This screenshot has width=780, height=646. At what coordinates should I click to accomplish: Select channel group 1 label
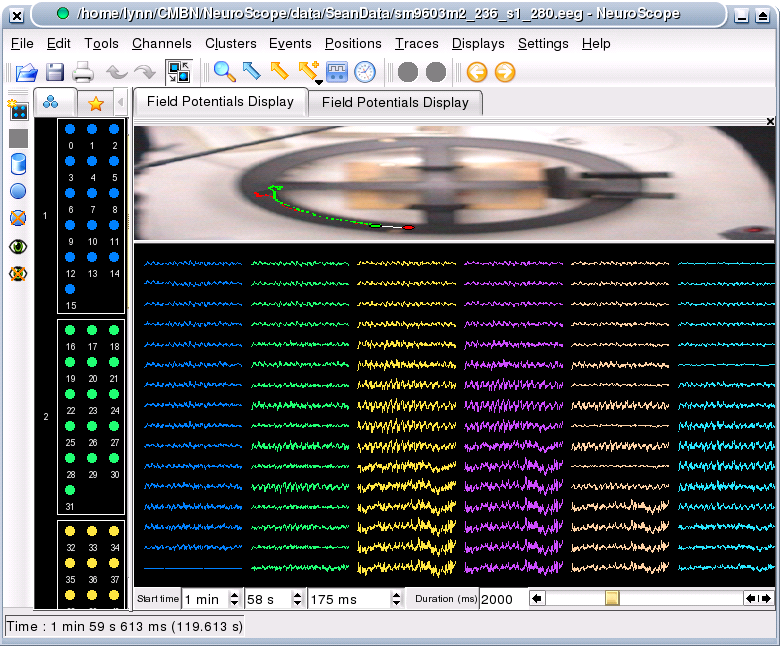pos(45,216)
